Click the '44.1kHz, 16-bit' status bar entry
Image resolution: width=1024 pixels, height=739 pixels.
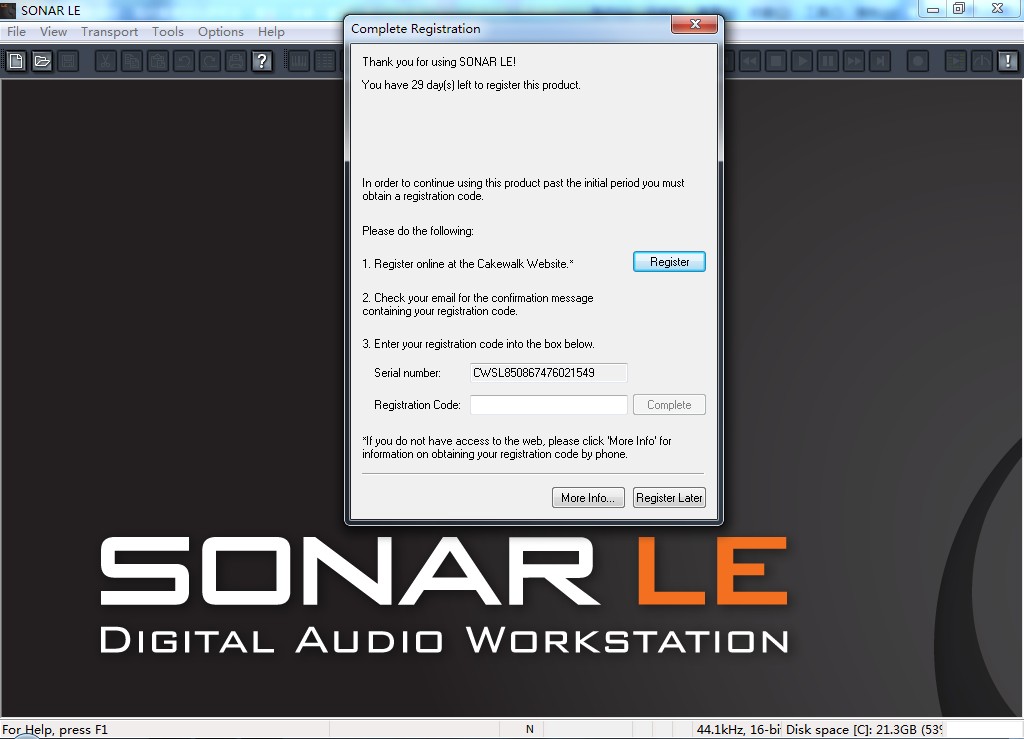737,729
